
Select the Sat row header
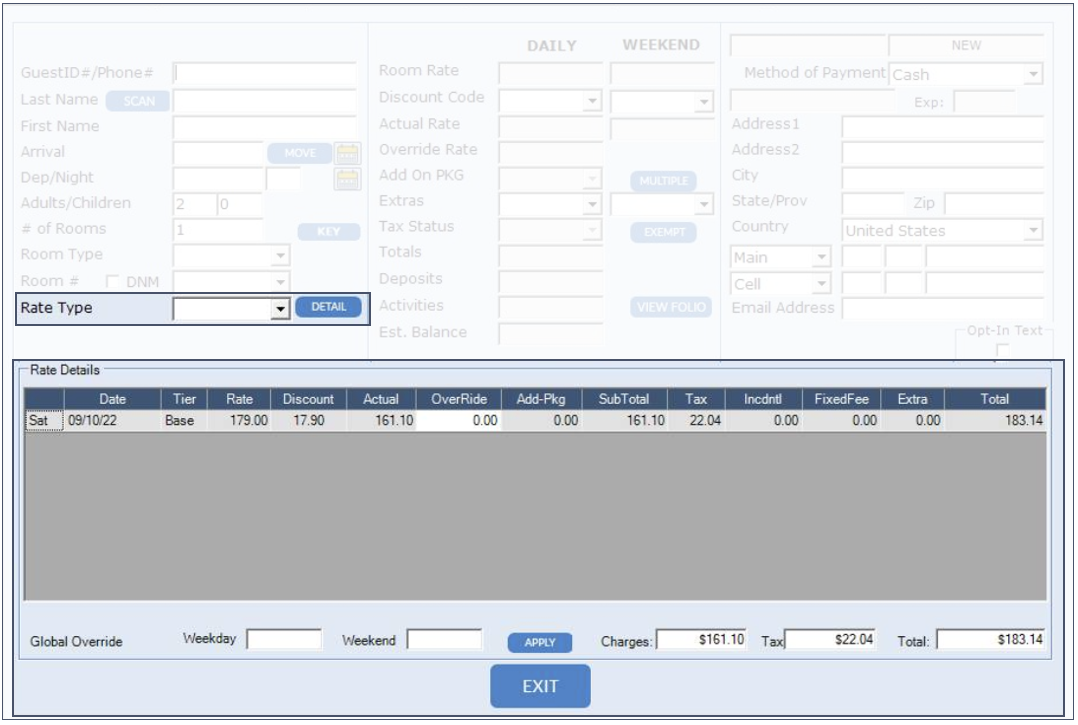point(42,421)
